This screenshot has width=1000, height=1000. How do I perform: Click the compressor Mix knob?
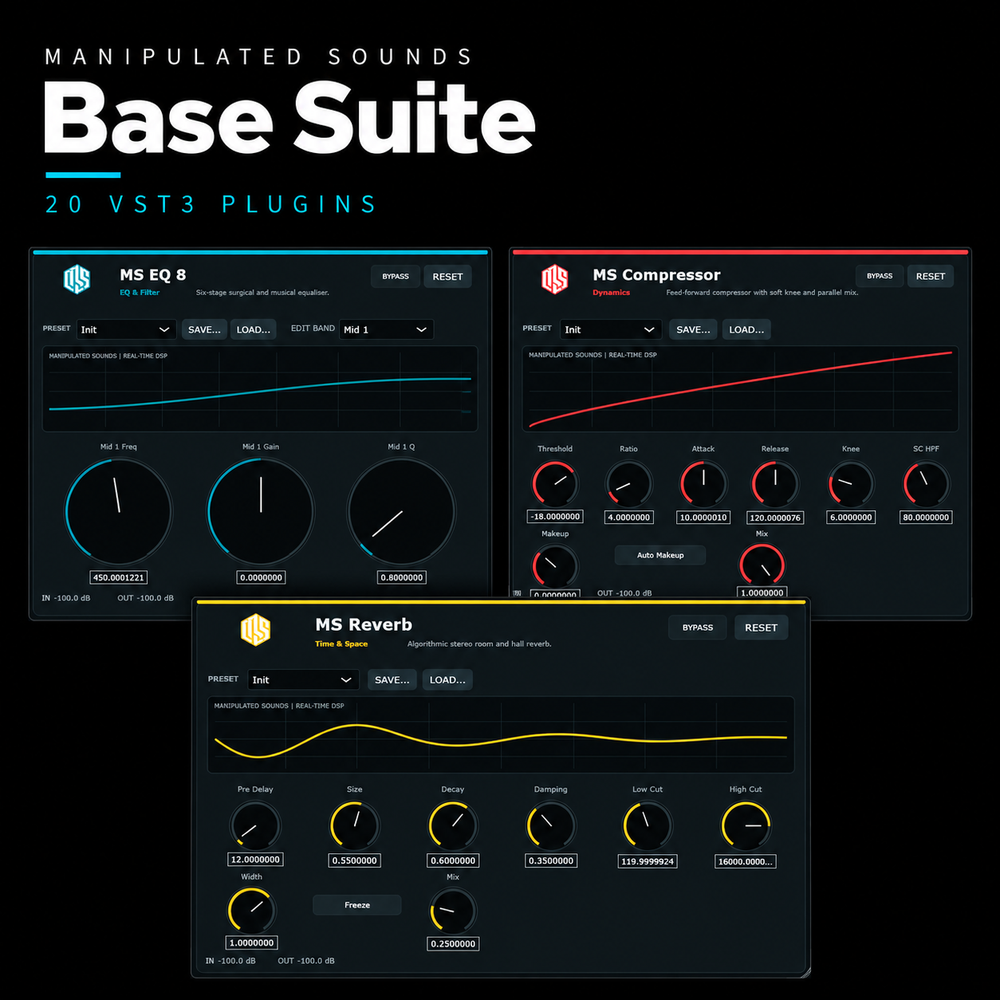(761, 565)
